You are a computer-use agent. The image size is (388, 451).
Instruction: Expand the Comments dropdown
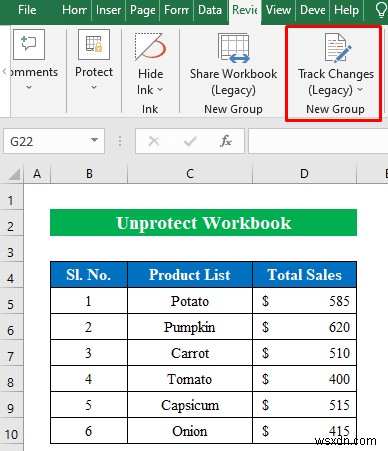(29, 88)
